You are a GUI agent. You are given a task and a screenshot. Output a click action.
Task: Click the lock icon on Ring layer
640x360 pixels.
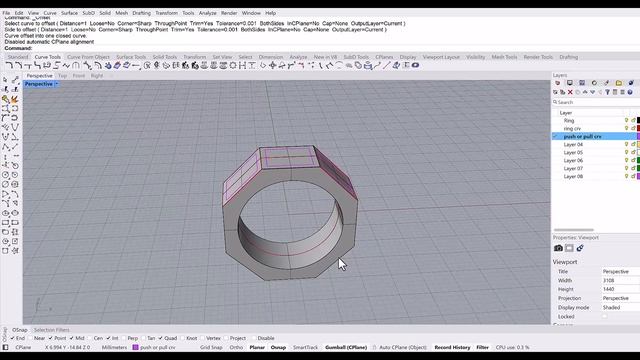coord(633,120)
